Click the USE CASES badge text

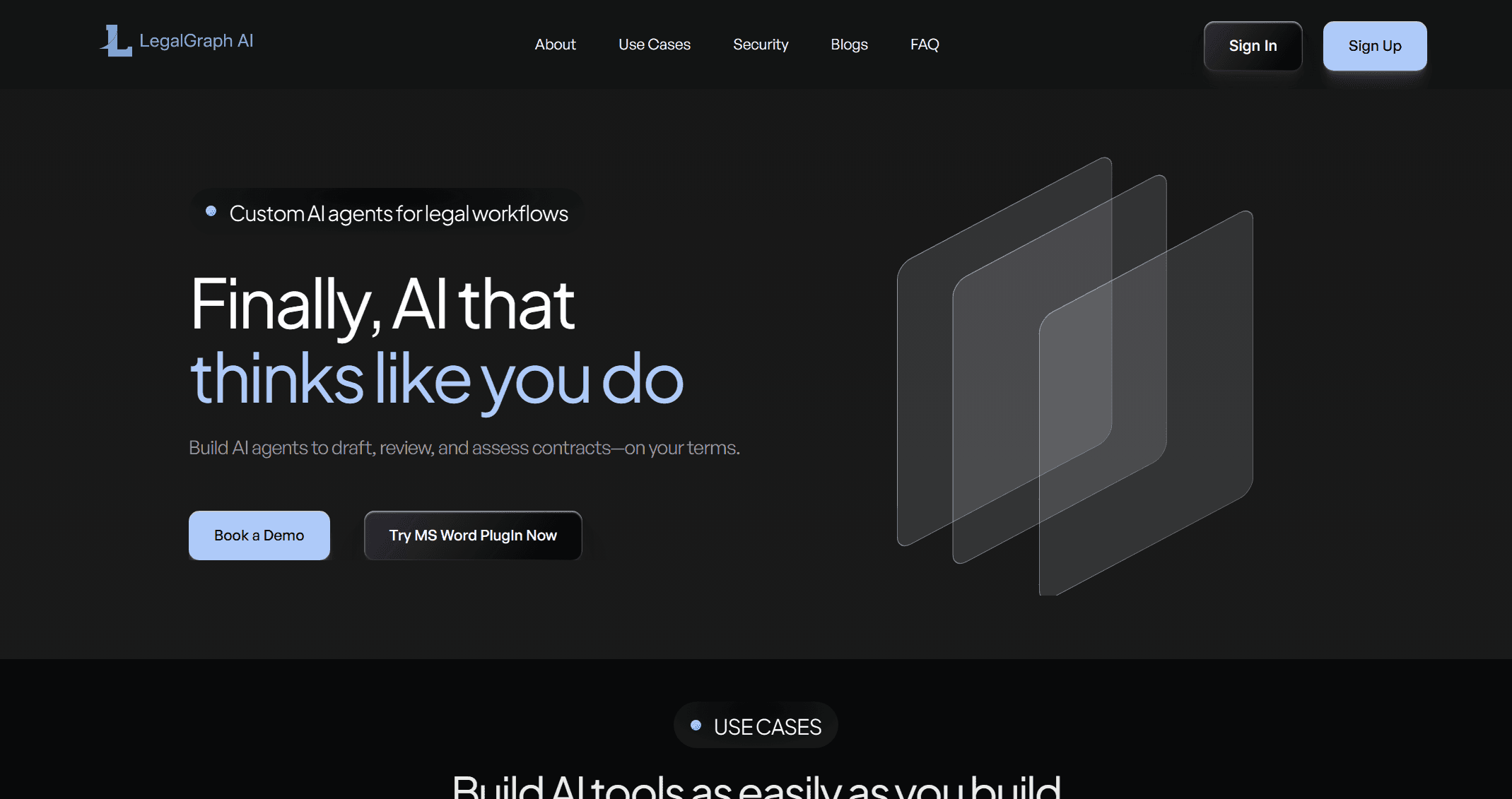tap(767, 727)
